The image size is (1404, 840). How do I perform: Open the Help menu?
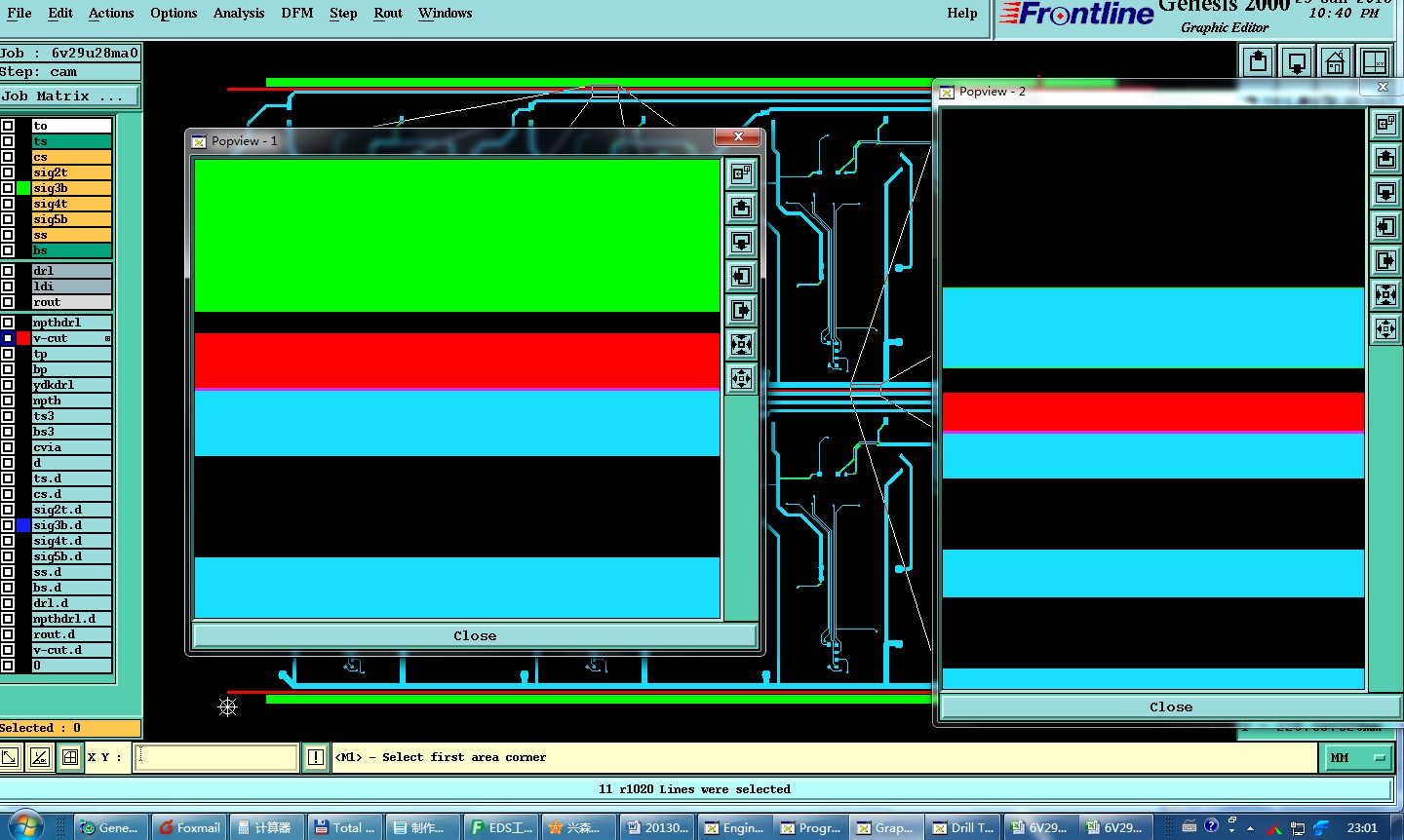[962, 13]
